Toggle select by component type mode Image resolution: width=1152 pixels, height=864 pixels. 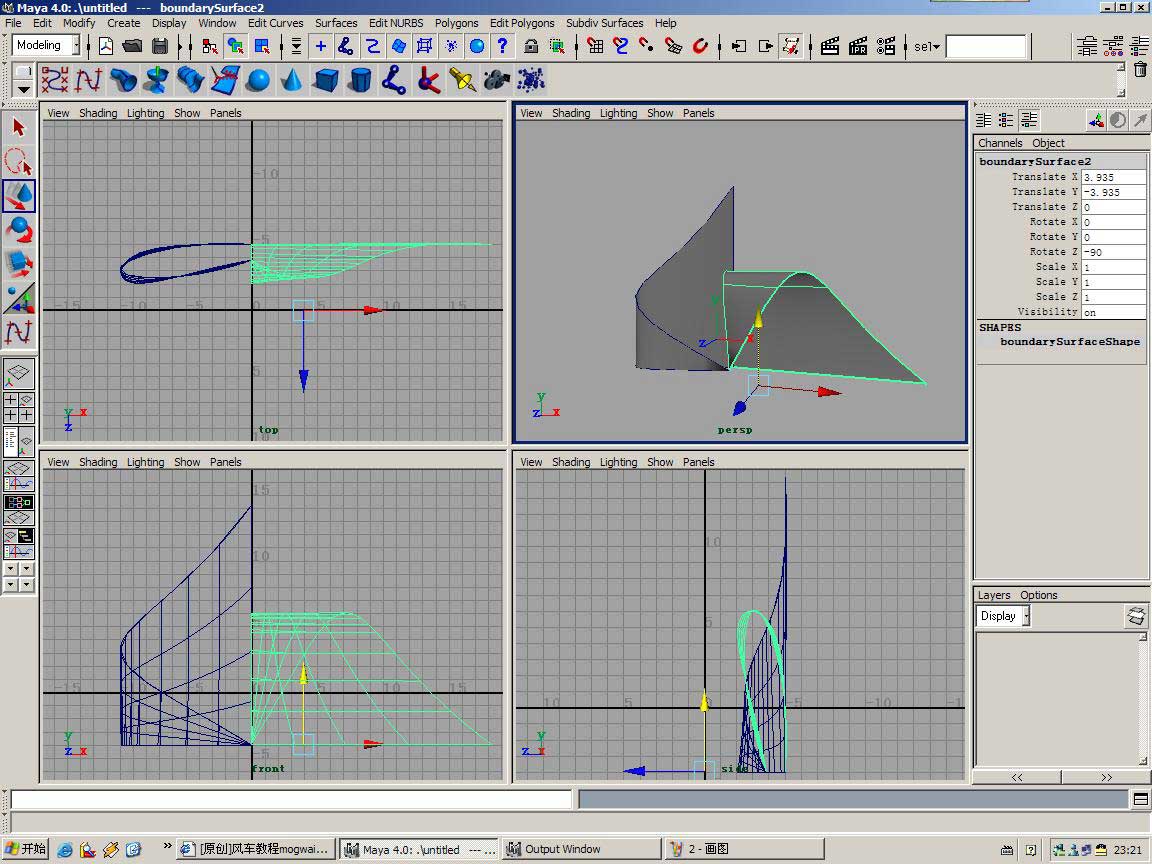point(262,46)
